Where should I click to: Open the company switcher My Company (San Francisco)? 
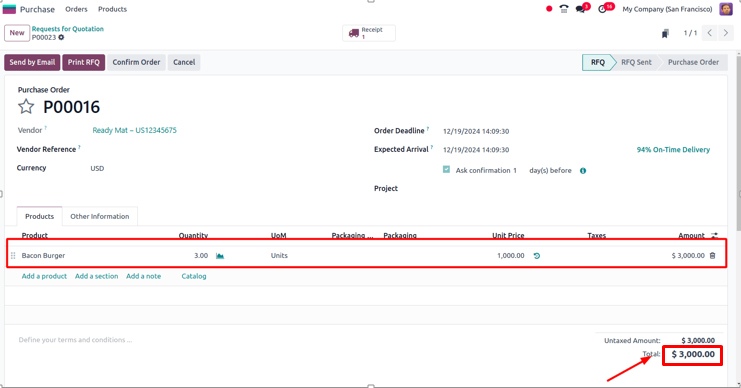[x=667, y=9]
